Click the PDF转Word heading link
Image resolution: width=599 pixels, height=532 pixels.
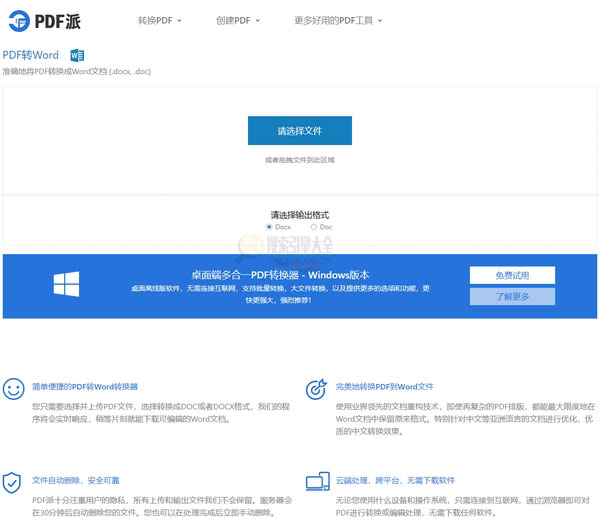(31, 55)
